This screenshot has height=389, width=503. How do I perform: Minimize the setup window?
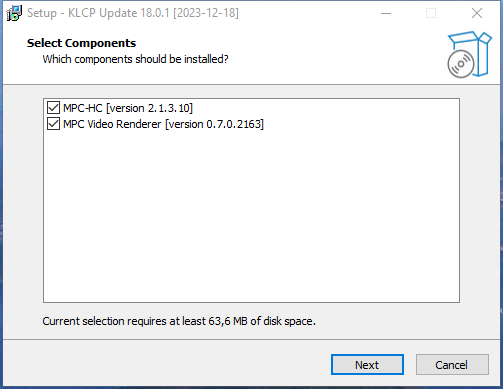tap(386, 13)
